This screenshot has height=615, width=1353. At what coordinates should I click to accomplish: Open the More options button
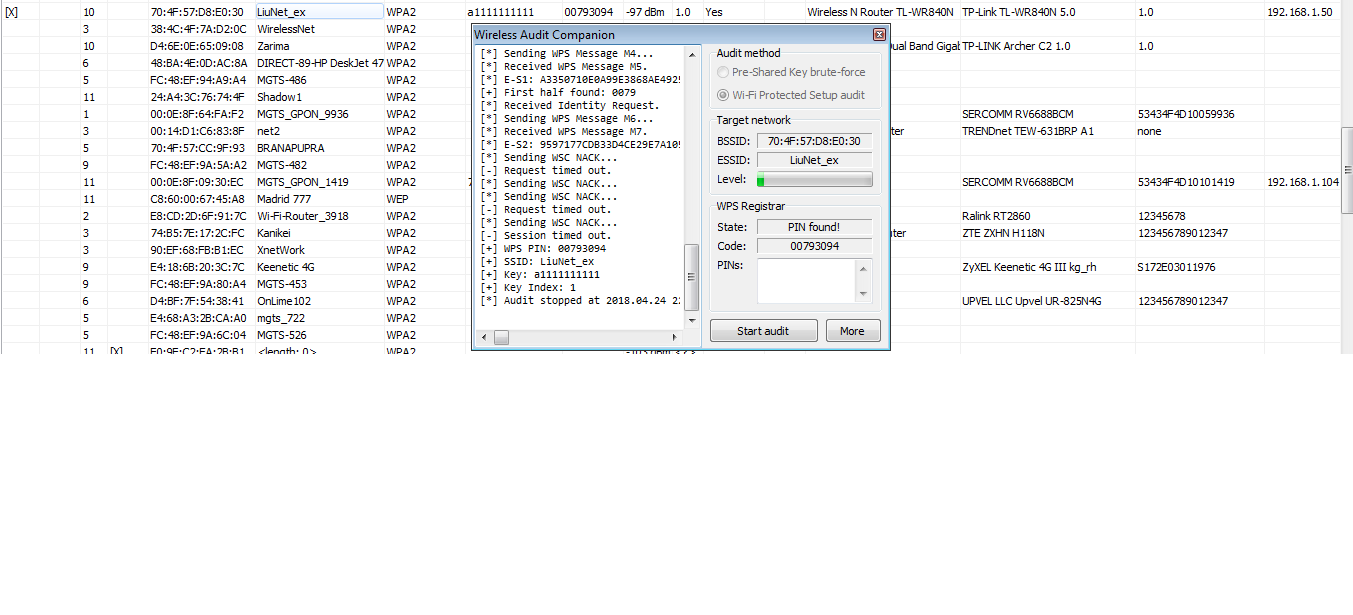(x=852, y=331)
